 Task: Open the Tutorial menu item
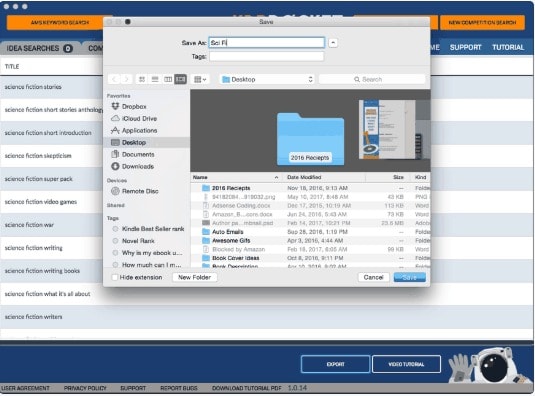point(508,47)
